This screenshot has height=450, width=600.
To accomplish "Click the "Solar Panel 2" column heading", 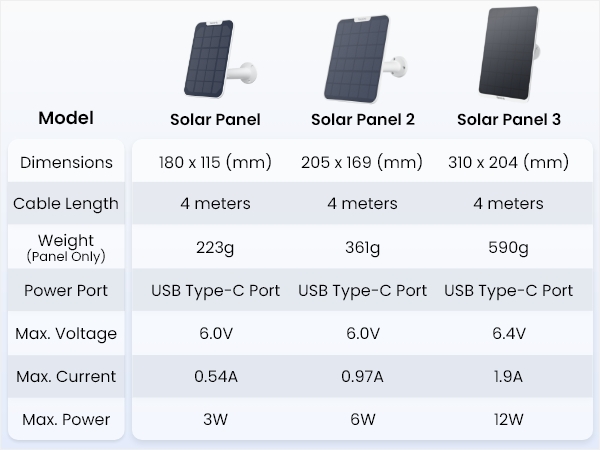I will pyautogui.click(x=362, y=119).
